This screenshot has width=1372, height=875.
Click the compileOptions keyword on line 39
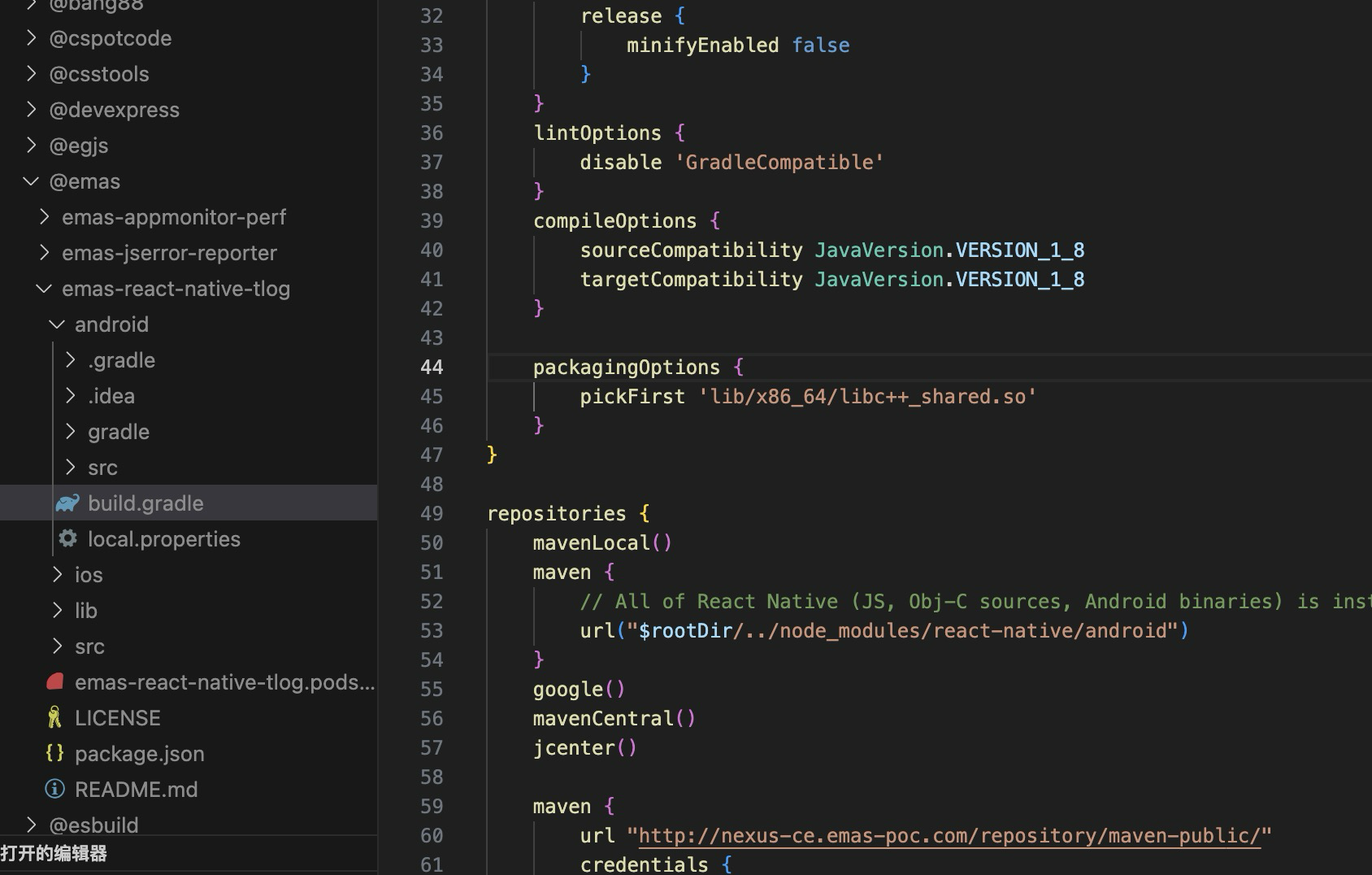[x=614, y=220]
